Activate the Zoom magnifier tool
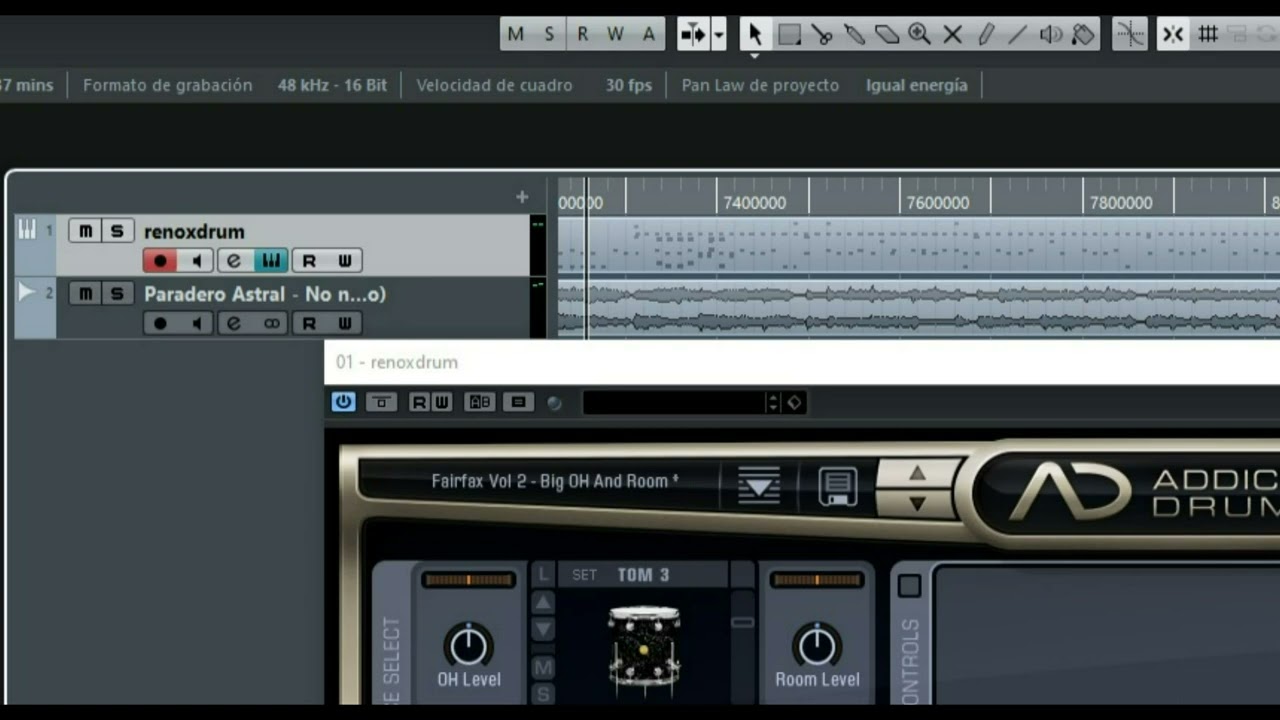 pos(920,34)
